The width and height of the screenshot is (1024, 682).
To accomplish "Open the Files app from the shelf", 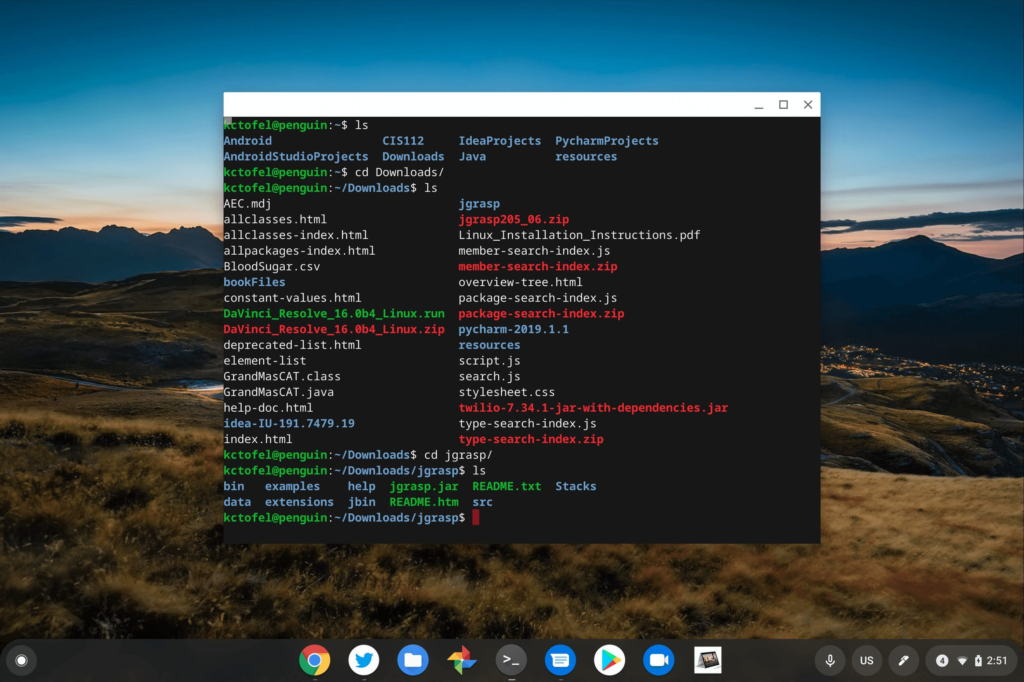I will click(413, 660).
